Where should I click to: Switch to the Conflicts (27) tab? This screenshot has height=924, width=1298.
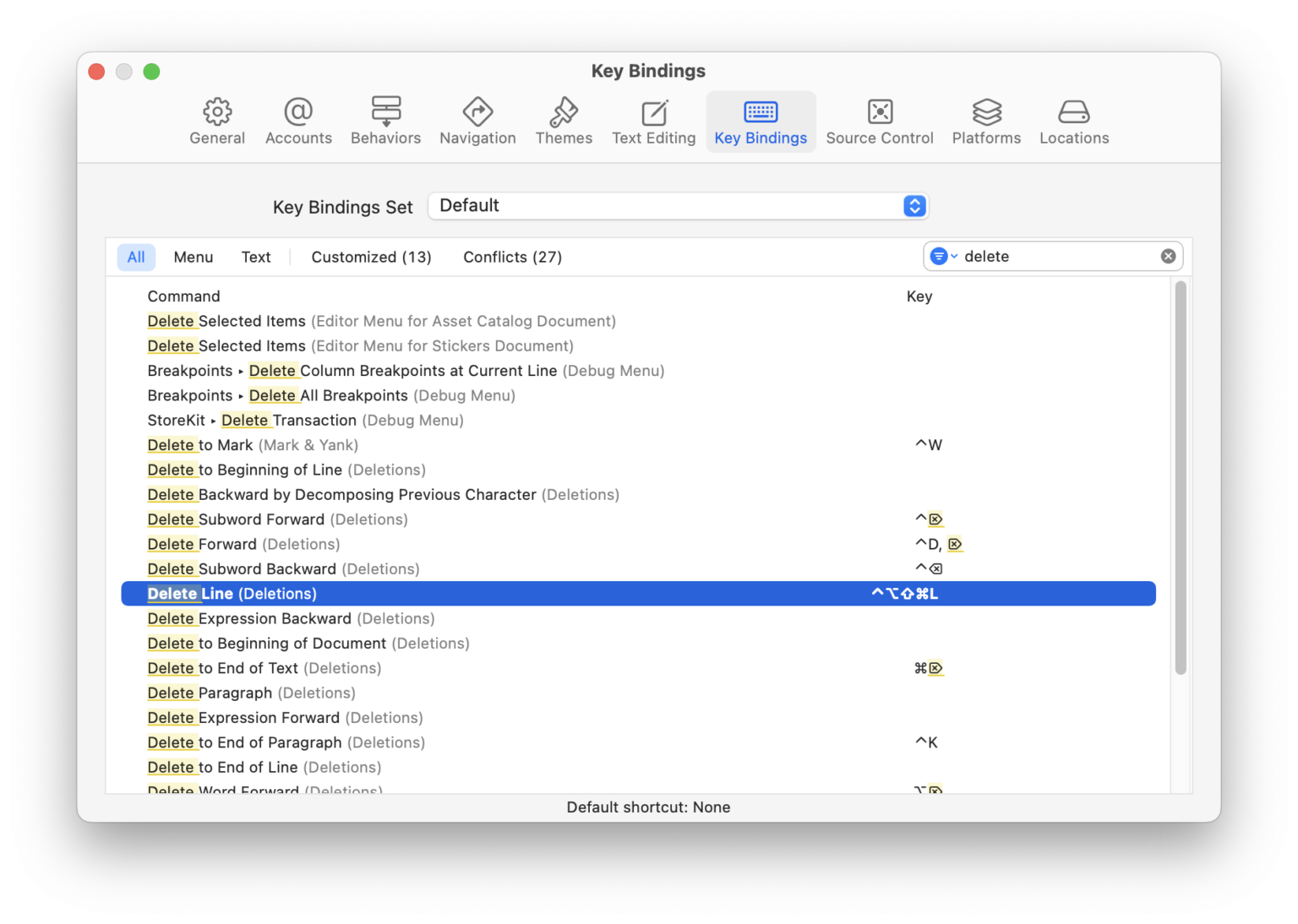click(x=511, y=257)
